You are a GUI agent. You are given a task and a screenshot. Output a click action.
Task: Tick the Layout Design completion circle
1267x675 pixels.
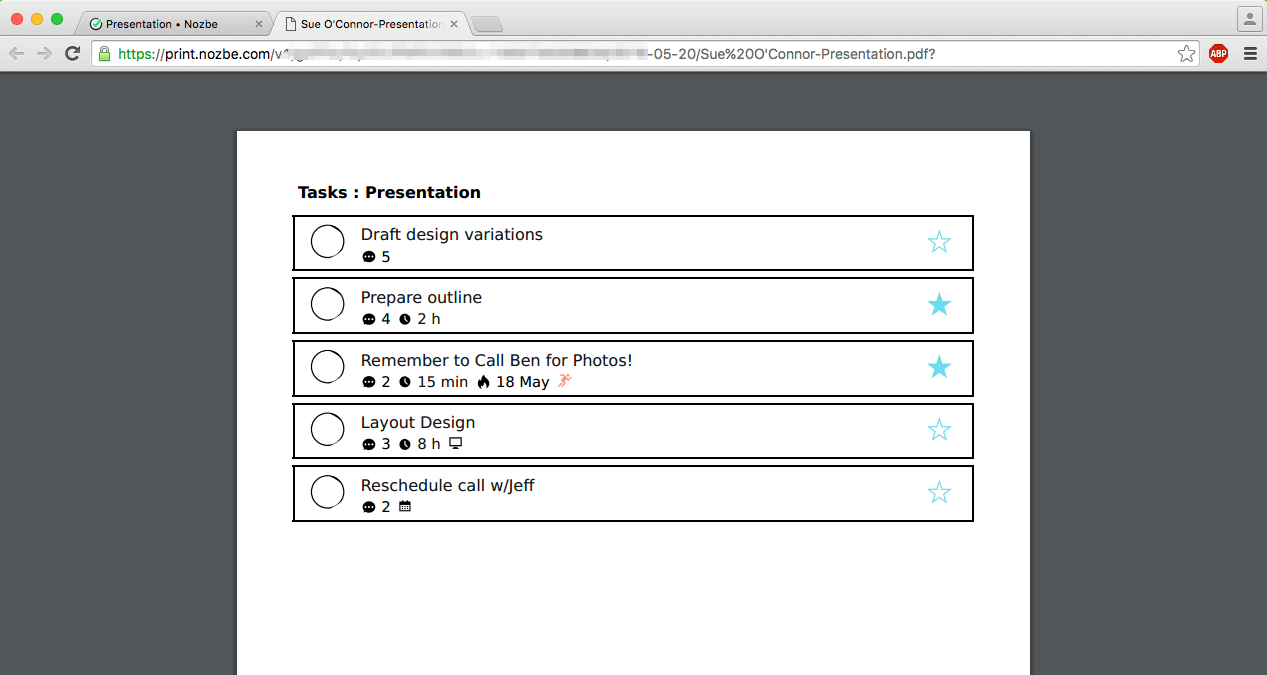click(x=328, y=429)
